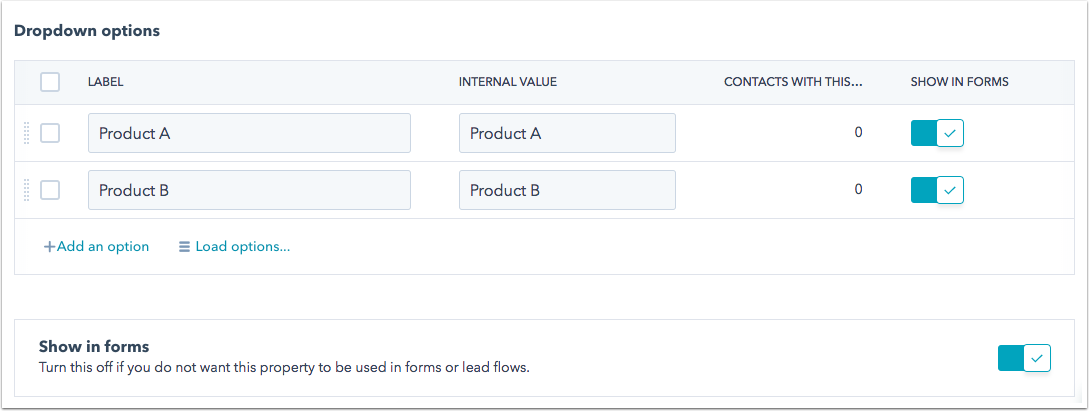Click the checkmark on Product B's forms toggle
Viewport: 1089px width, 411px height.
950,190
